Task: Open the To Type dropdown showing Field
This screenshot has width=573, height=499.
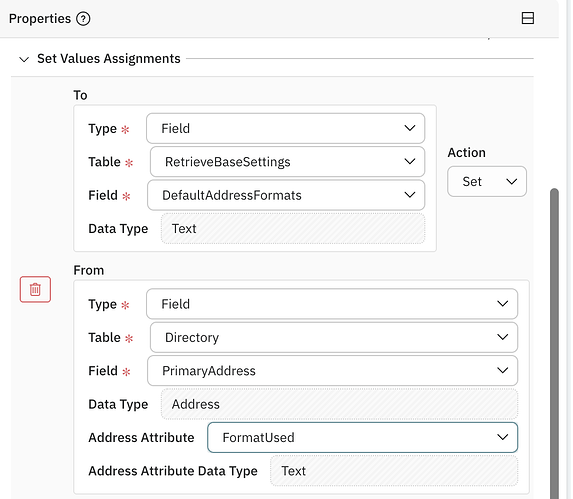Action: point(285,128)
